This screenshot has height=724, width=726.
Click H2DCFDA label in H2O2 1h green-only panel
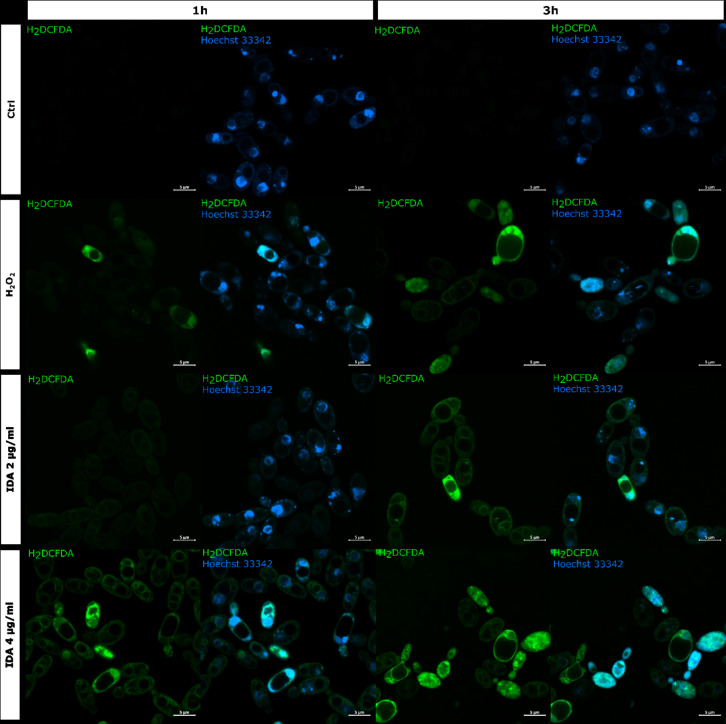[x=50, y=204]
